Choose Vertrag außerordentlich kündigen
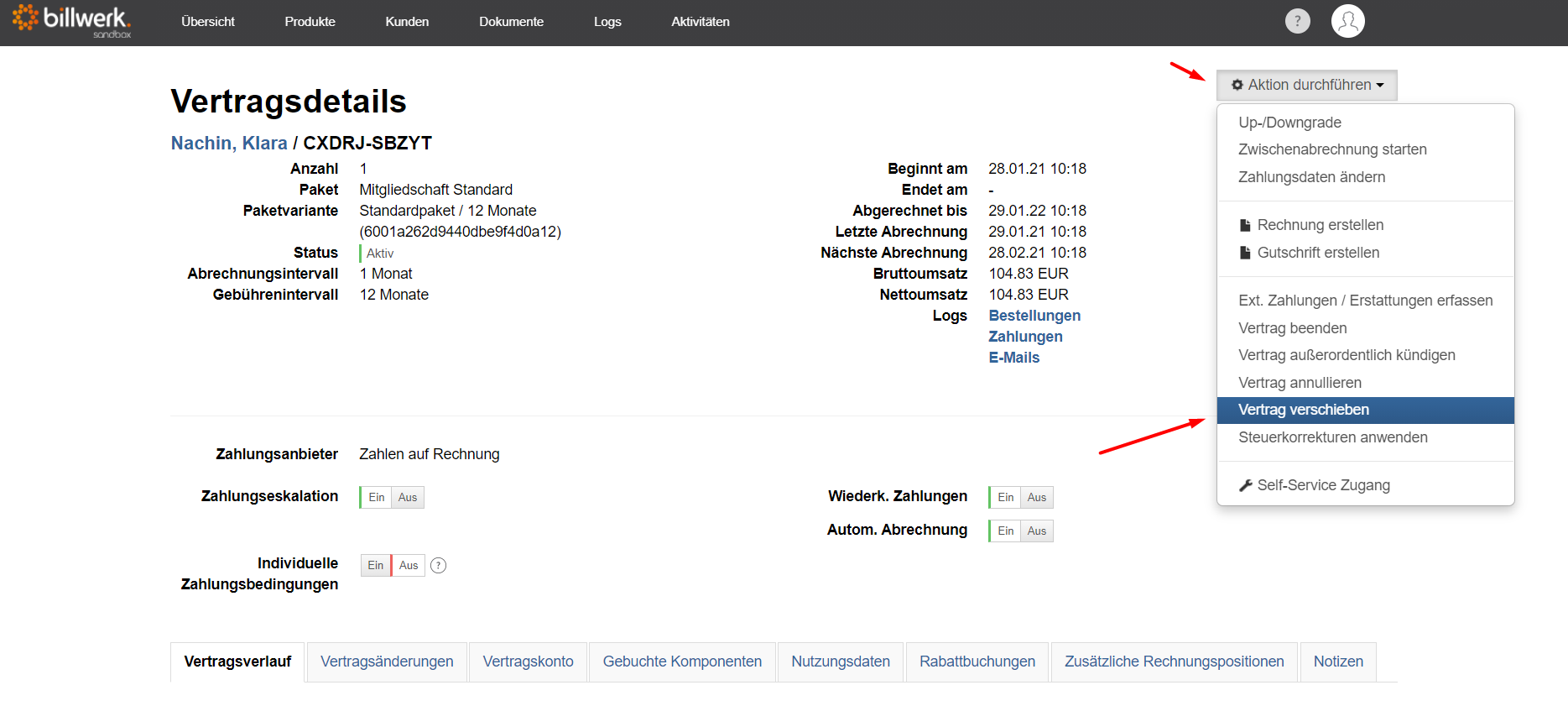This screenshot has height=706, width=1568. tap(1365, 355)
